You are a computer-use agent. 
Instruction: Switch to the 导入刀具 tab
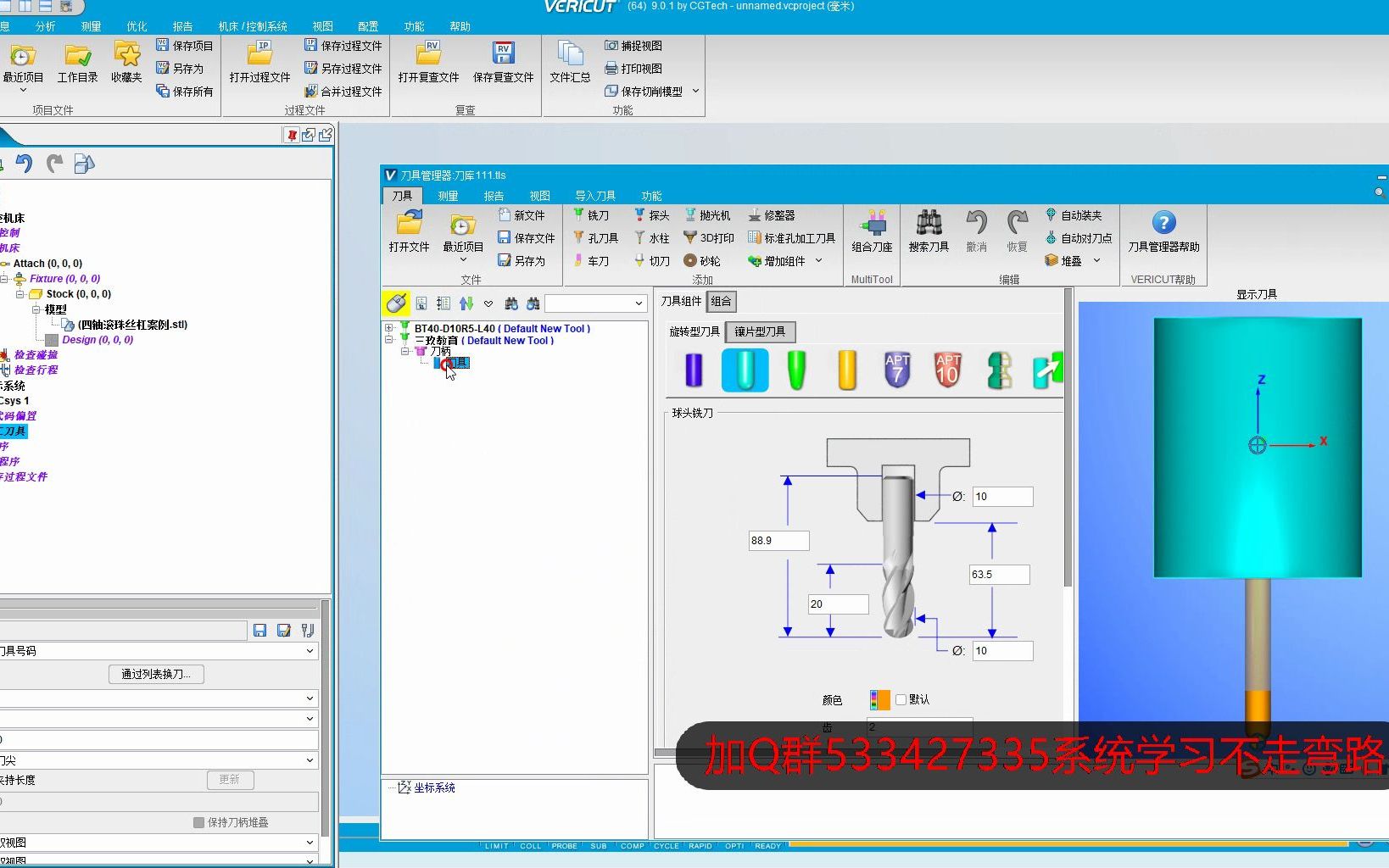595,196
